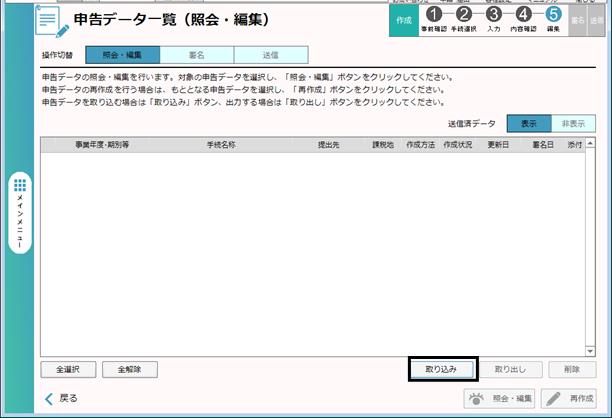Click the 再作成 pencil button
The height and width of the screenshot is (418, 612).
(569, 398)
